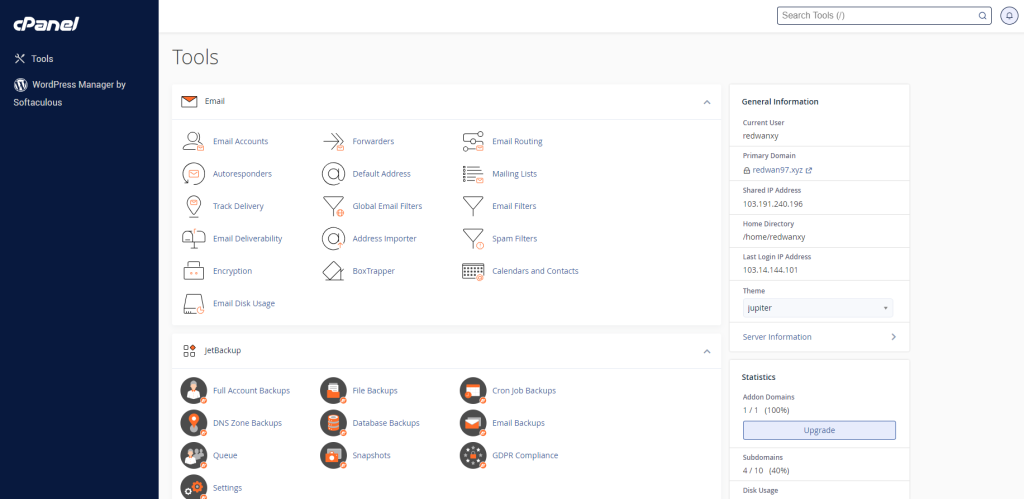This screenshot has width=1024, height=499.
Task: Click the Search Tools input field
Action: 878,16
